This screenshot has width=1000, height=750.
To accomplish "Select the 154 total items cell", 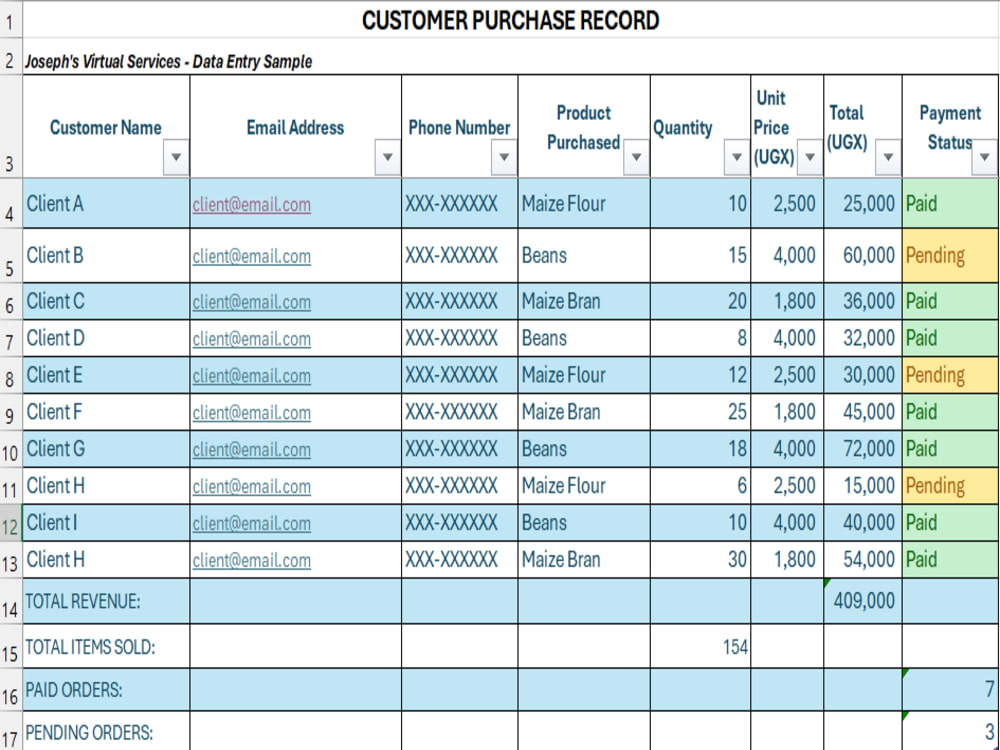I will pos(700,646).
